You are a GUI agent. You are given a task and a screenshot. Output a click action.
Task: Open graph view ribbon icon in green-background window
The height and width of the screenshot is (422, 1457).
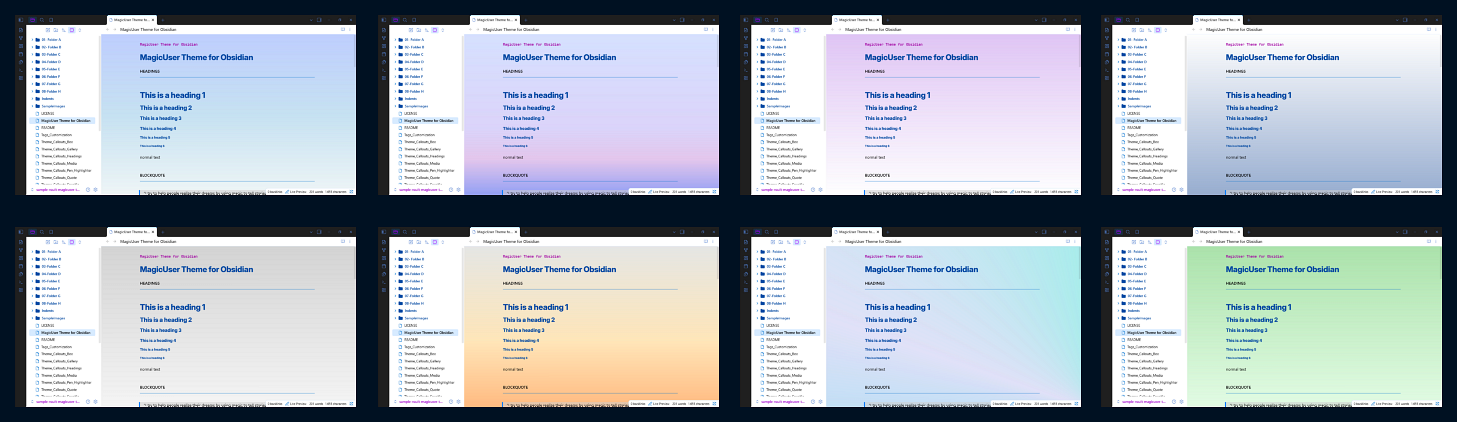point(1109,250)
